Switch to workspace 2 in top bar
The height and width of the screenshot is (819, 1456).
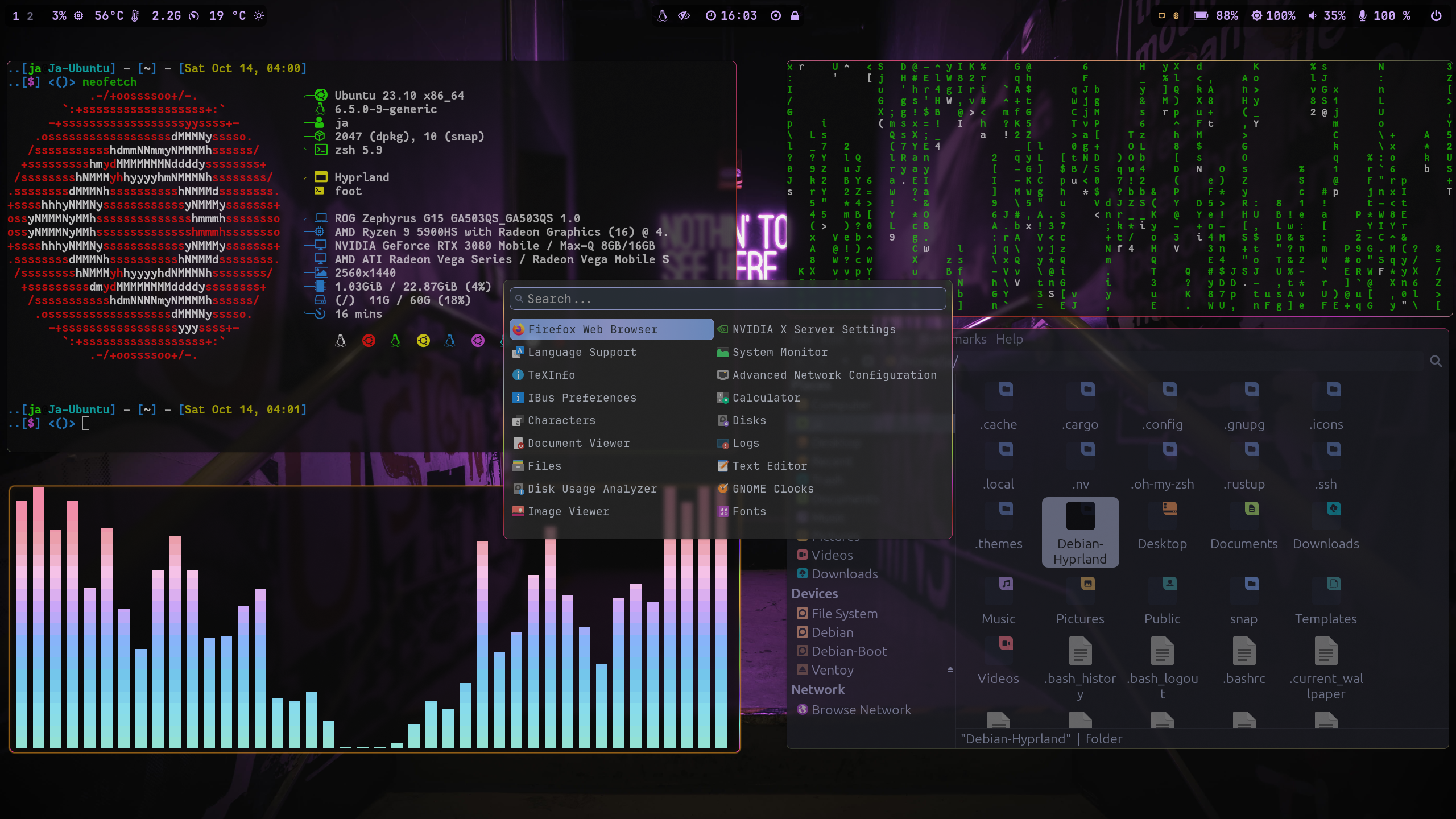pyautogui.click(x=30, y=16)
